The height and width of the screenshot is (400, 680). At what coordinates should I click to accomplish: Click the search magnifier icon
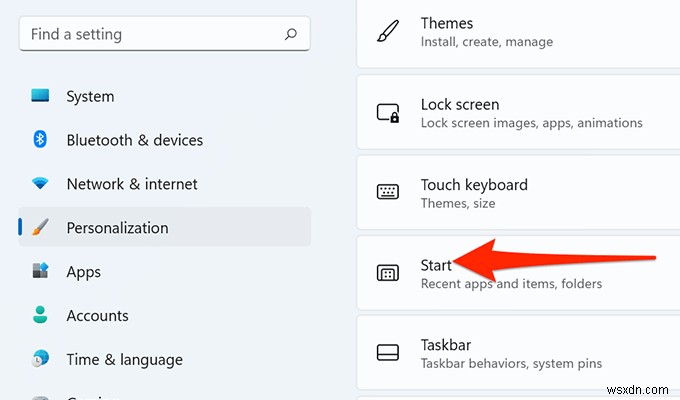pyautogui.click(x=291, y=34)
